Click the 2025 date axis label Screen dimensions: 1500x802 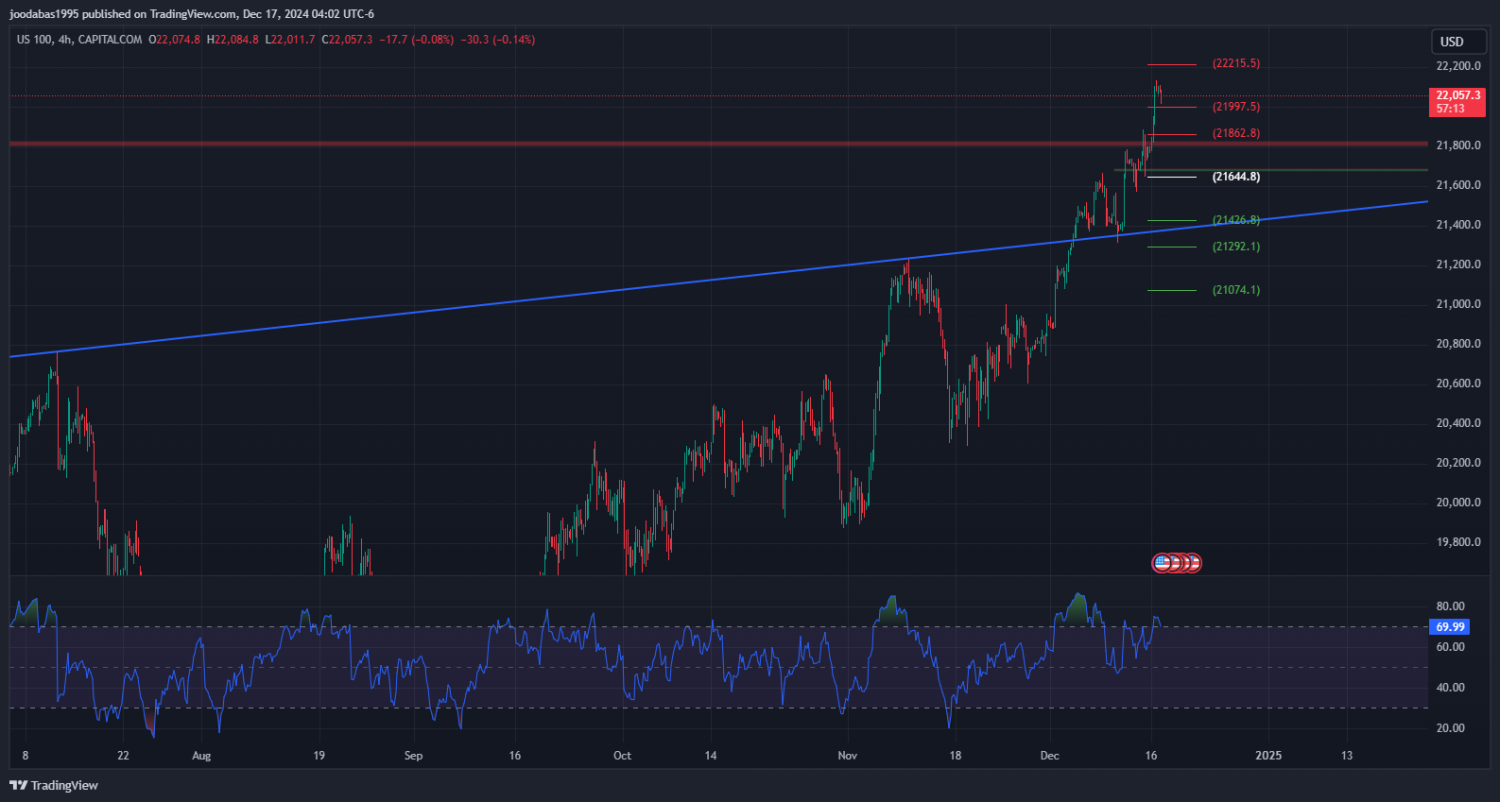(1268, 755)
